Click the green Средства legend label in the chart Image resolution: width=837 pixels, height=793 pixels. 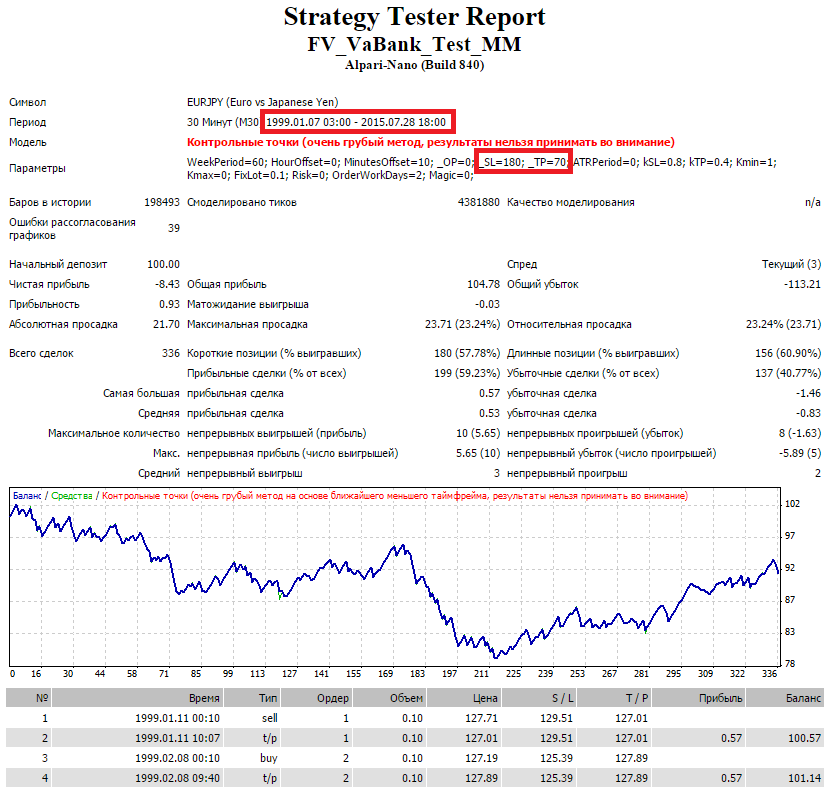coord(72,496)
